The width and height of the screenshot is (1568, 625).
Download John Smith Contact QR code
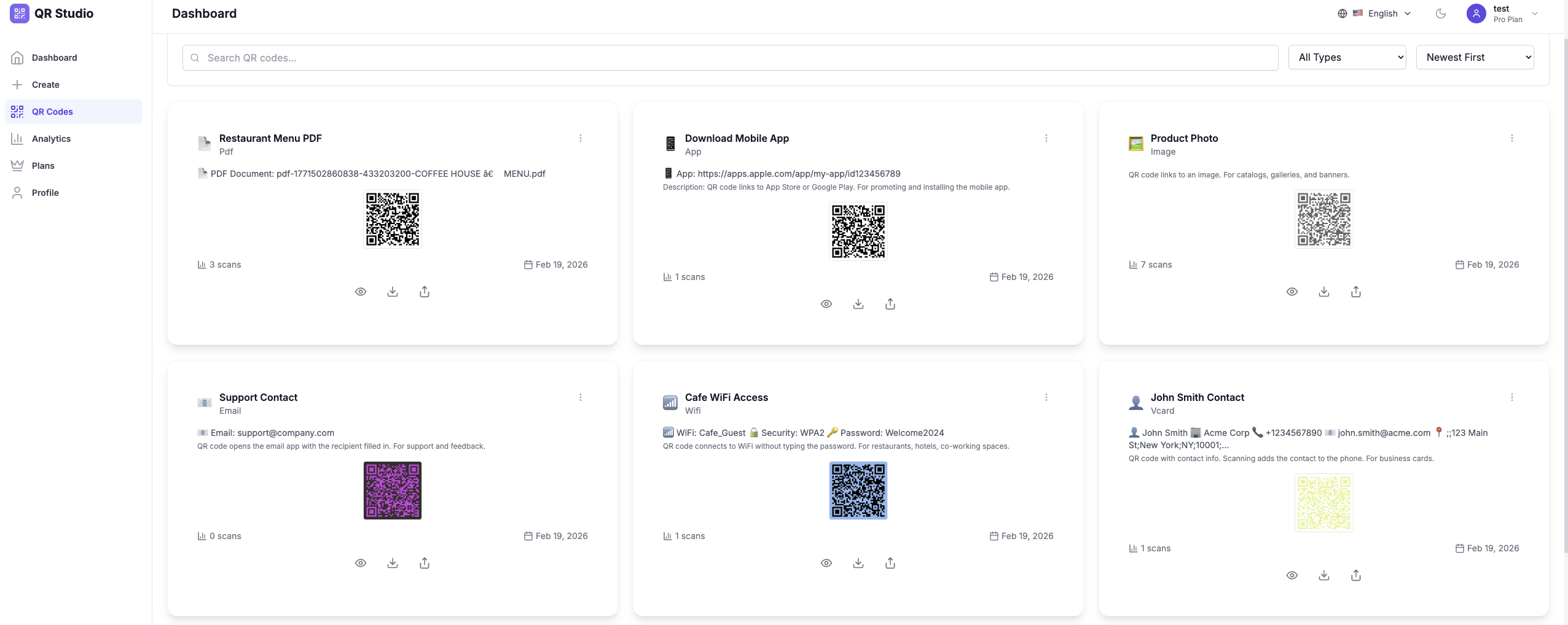click(1324, 575)
